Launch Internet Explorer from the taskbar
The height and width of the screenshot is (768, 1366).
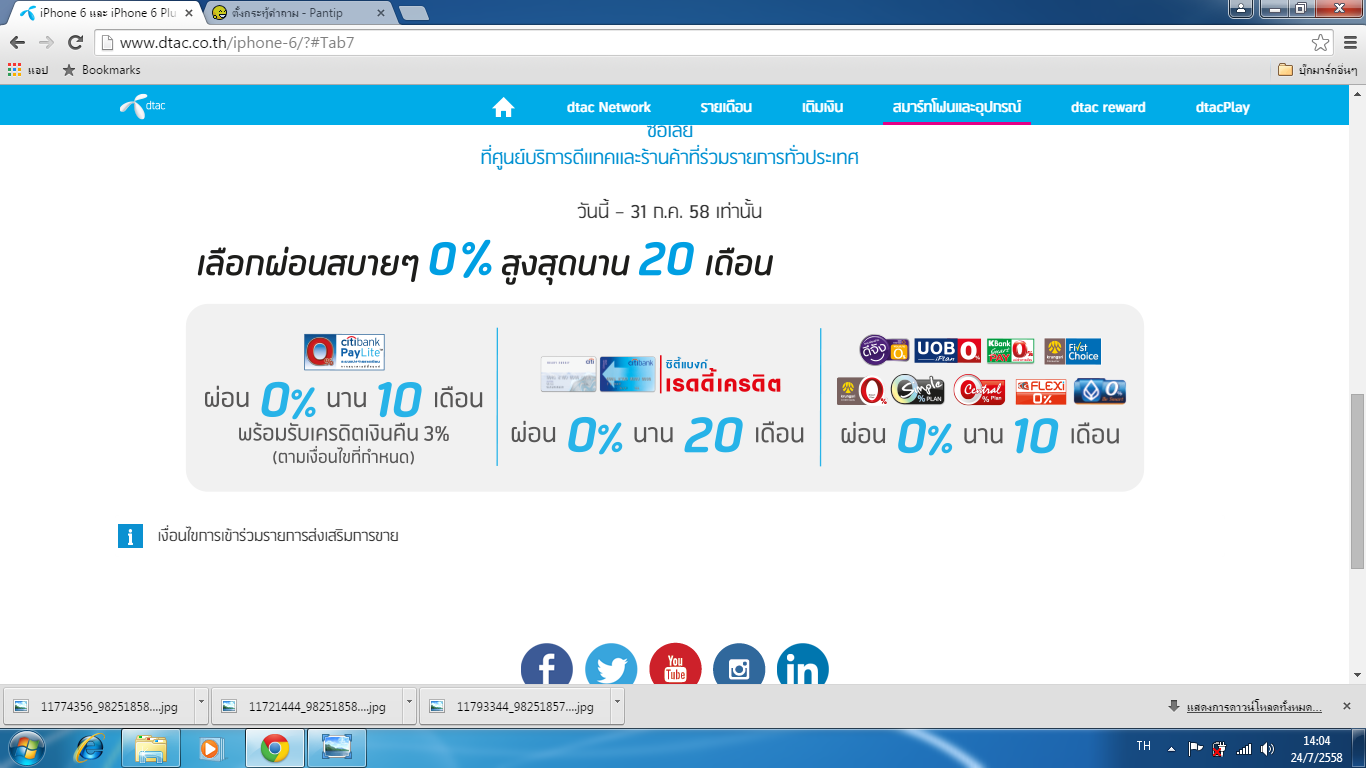click(89, 748)
